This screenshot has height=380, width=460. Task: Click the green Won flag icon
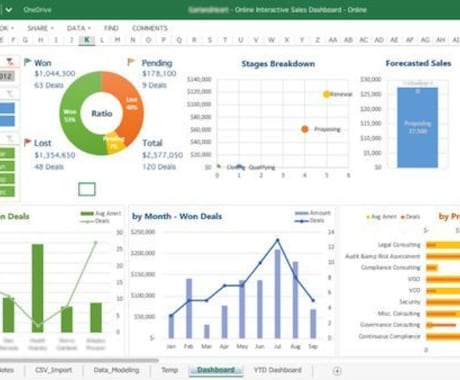tap(28, 62)
